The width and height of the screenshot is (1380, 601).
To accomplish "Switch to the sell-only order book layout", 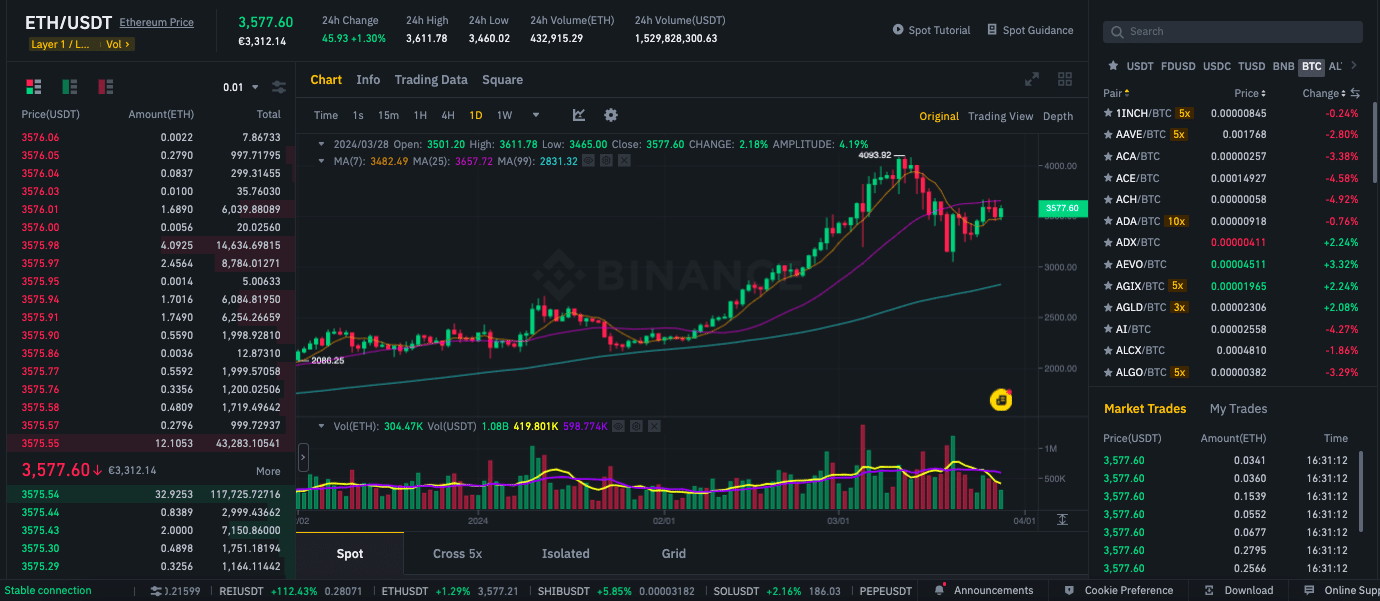I will (105, 87).
